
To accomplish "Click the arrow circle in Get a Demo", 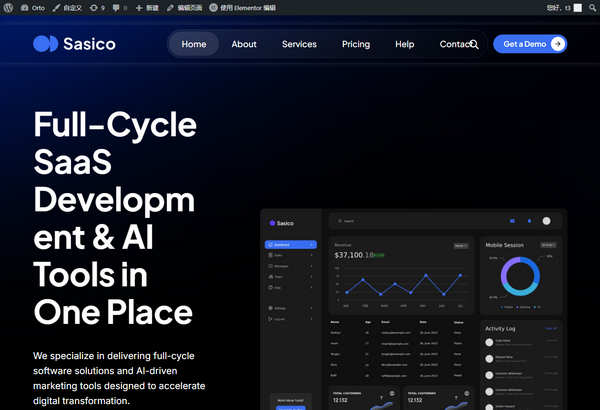I will tap(558, 44).
